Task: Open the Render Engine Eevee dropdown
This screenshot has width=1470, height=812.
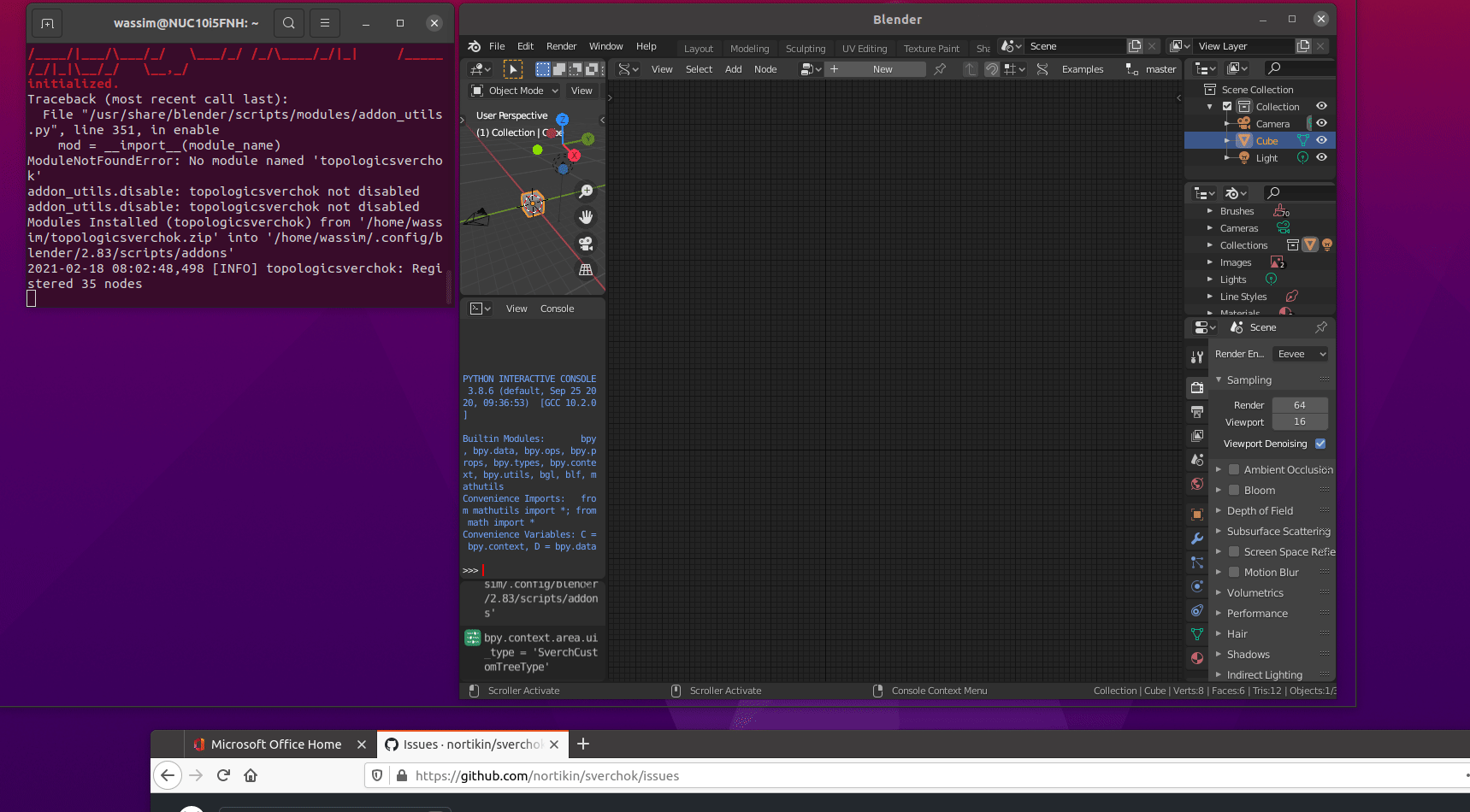Action: coord(1300,354)
